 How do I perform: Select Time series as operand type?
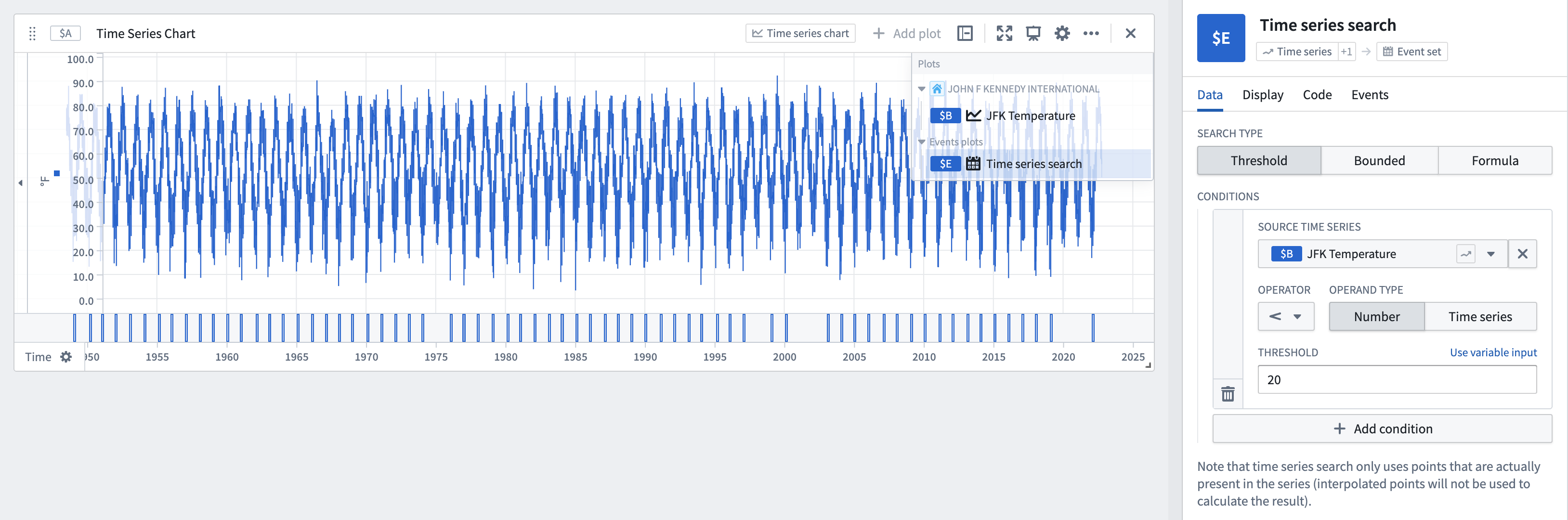tap(1482, 316)
